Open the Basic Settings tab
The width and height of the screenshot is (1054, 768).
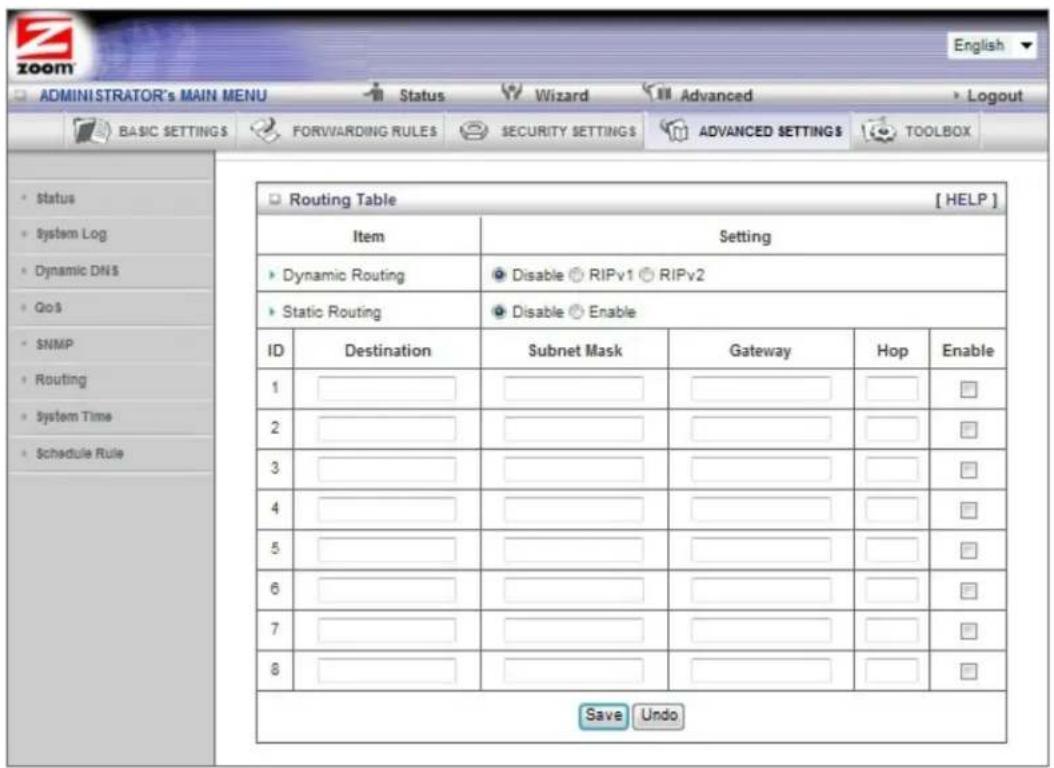pyautogui.click(x=151, y=131)
